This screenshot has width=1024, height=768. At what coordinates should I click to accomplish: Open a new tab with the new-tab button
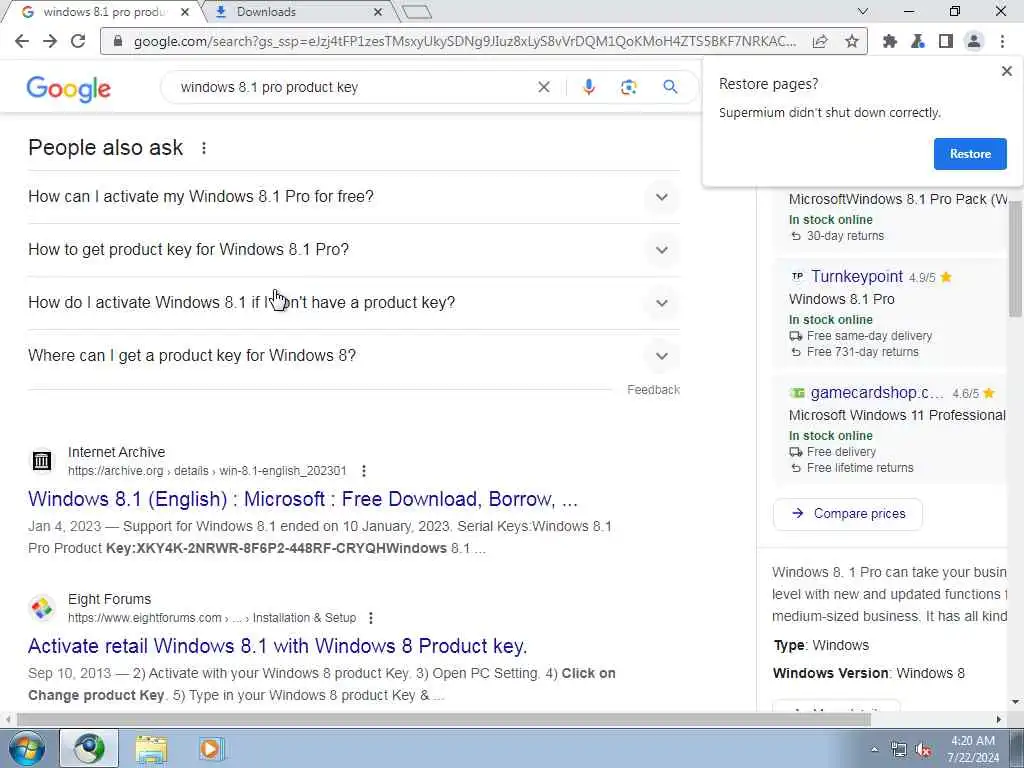[417, 12]
